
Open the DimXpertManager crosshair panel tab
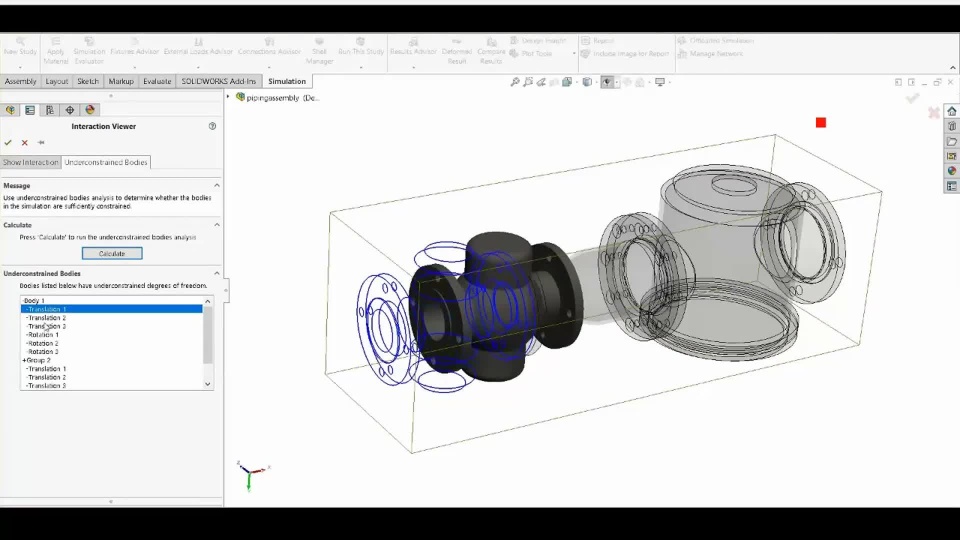[70, 110]
